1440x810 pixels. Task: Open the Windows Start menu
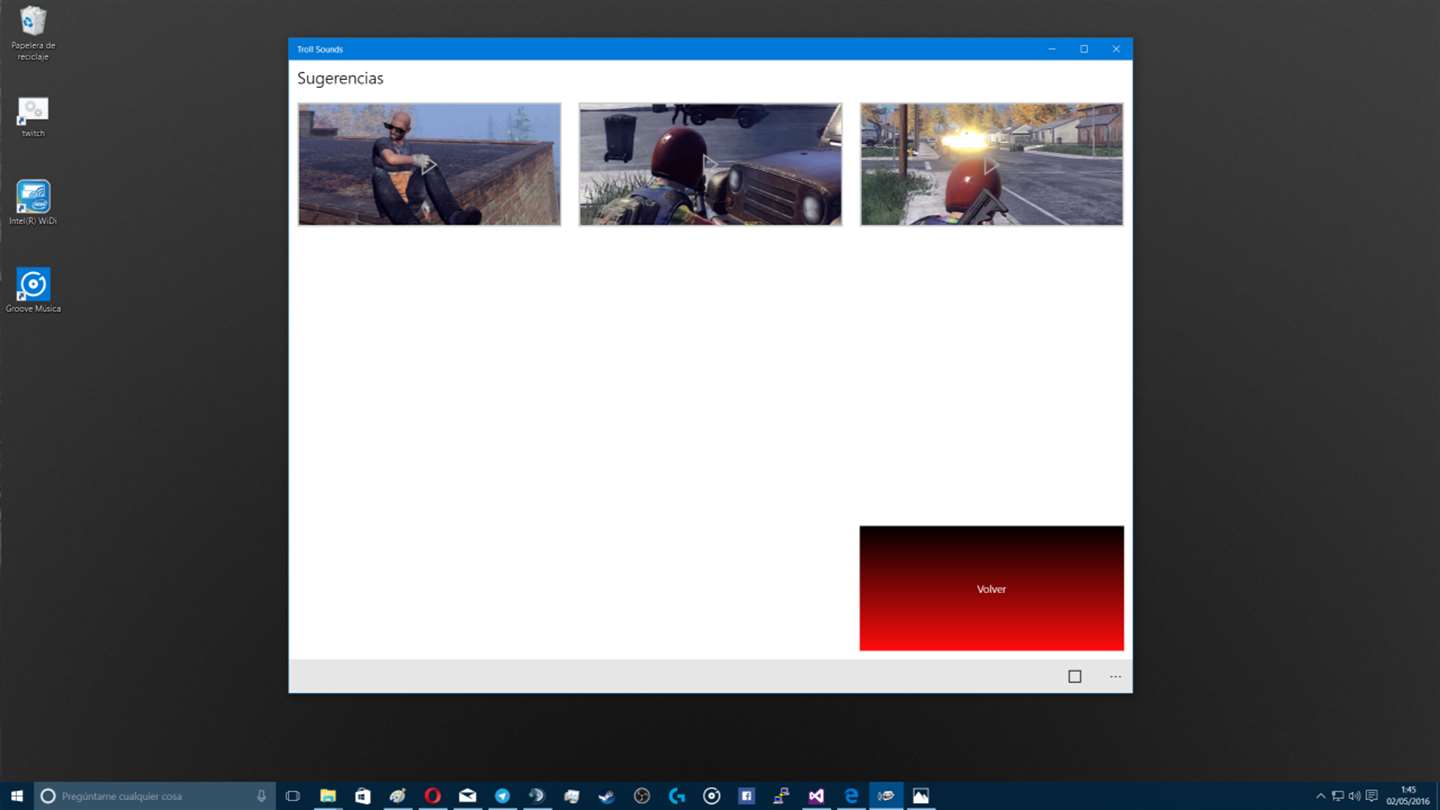point(17,796)
